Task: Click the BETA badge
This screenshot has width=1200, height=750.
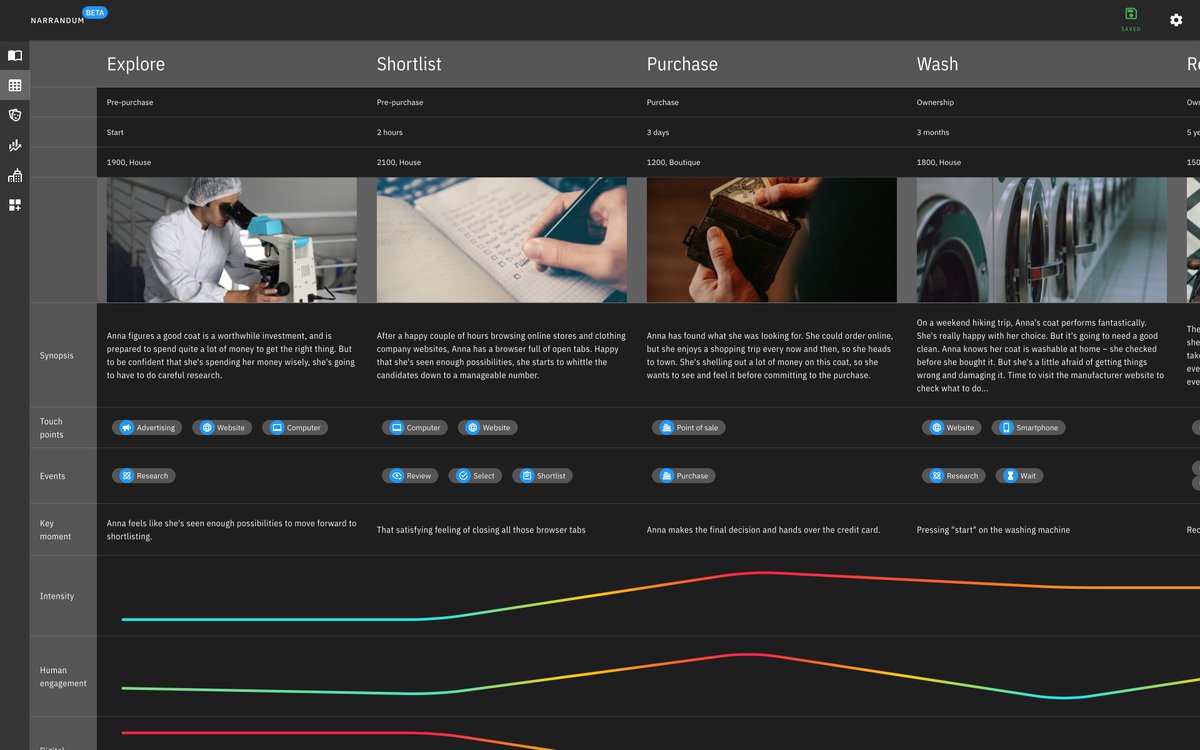Action: point(96,13)
